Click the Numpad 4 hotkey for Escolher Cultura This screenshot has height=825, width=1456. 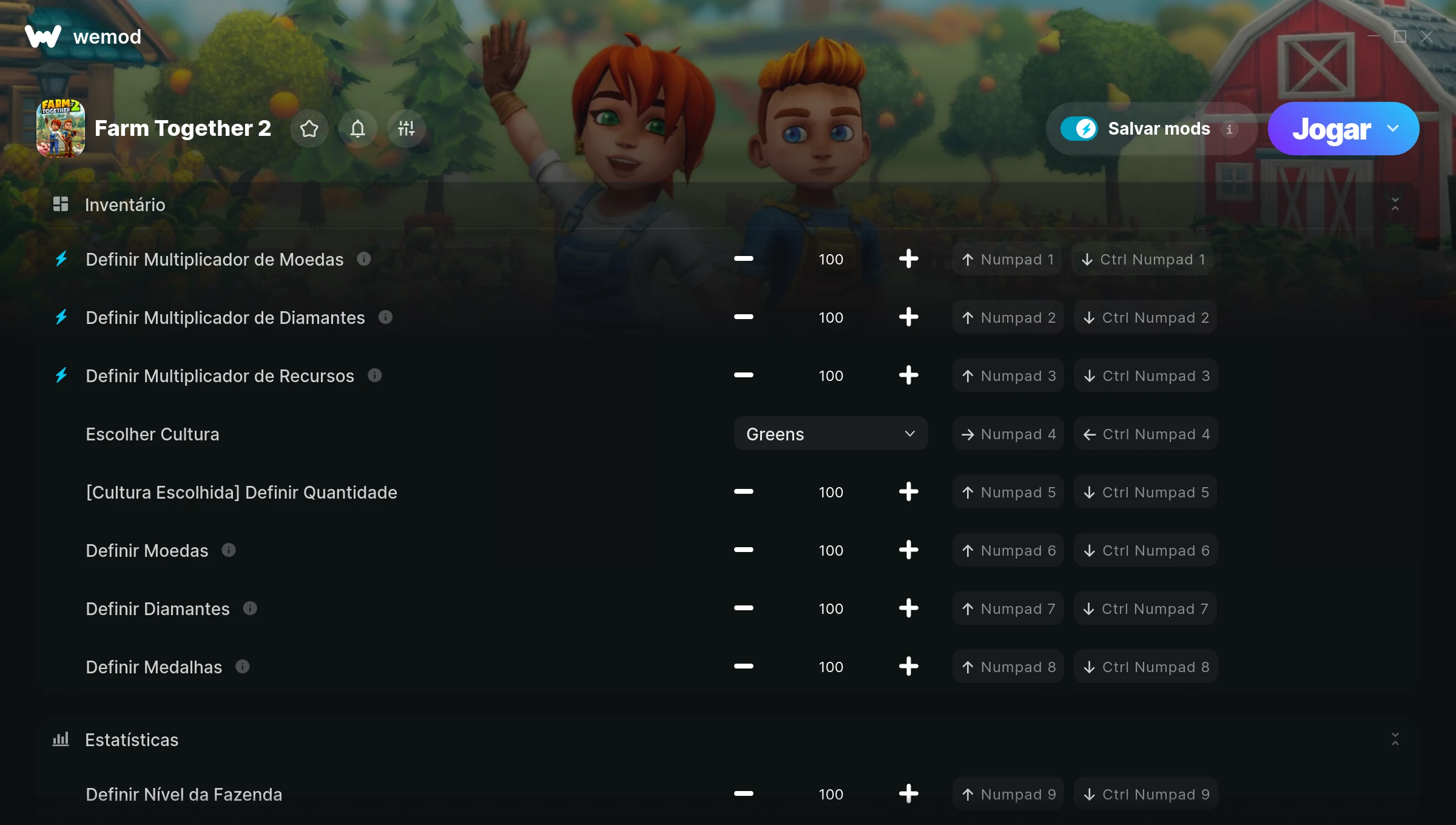pos(1008,434)
